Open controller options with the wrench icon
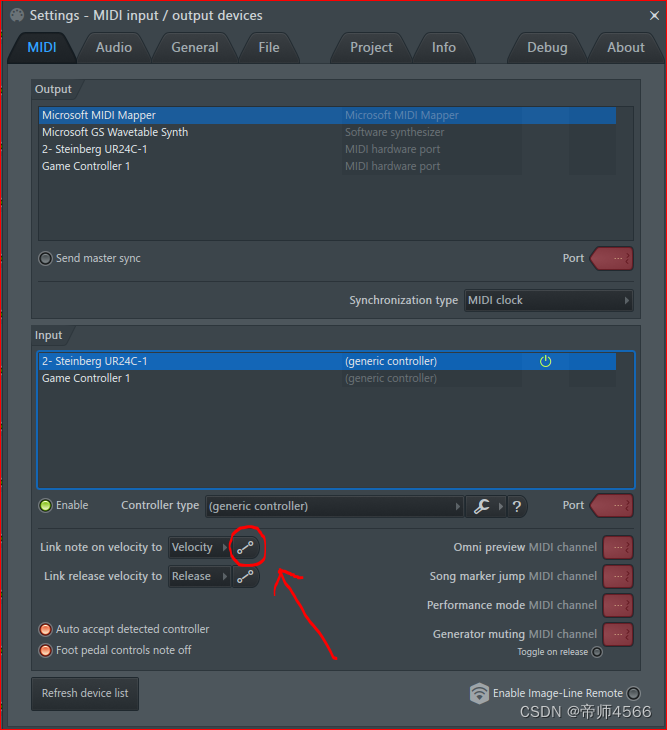 point(482,506)
